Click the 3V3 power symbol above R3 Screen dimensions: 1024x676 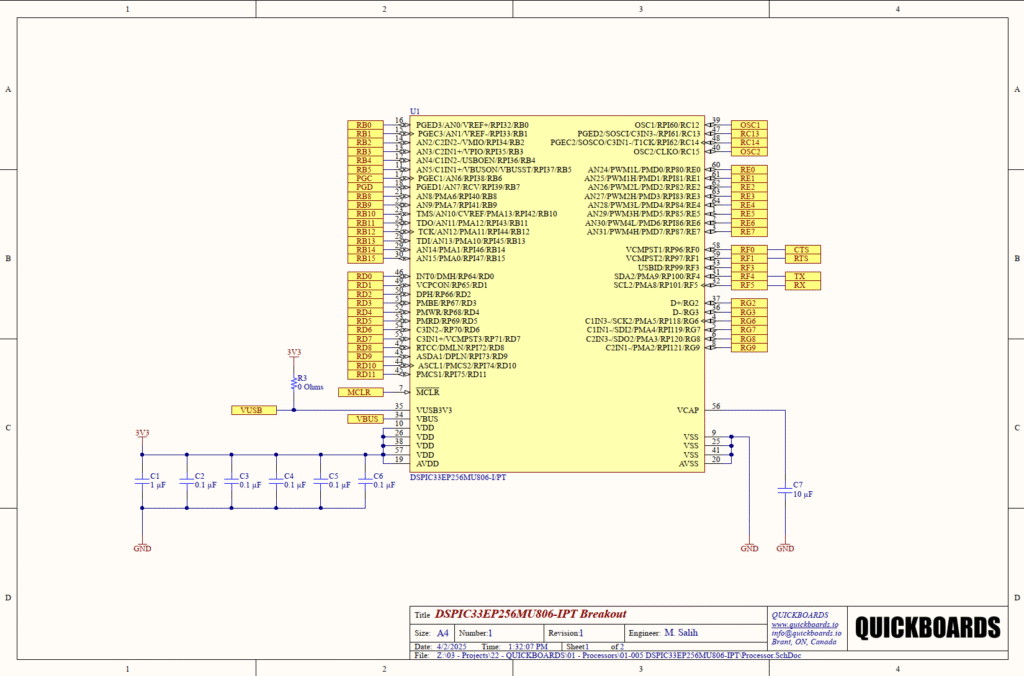pyautogui.click(x=293, y=353)
